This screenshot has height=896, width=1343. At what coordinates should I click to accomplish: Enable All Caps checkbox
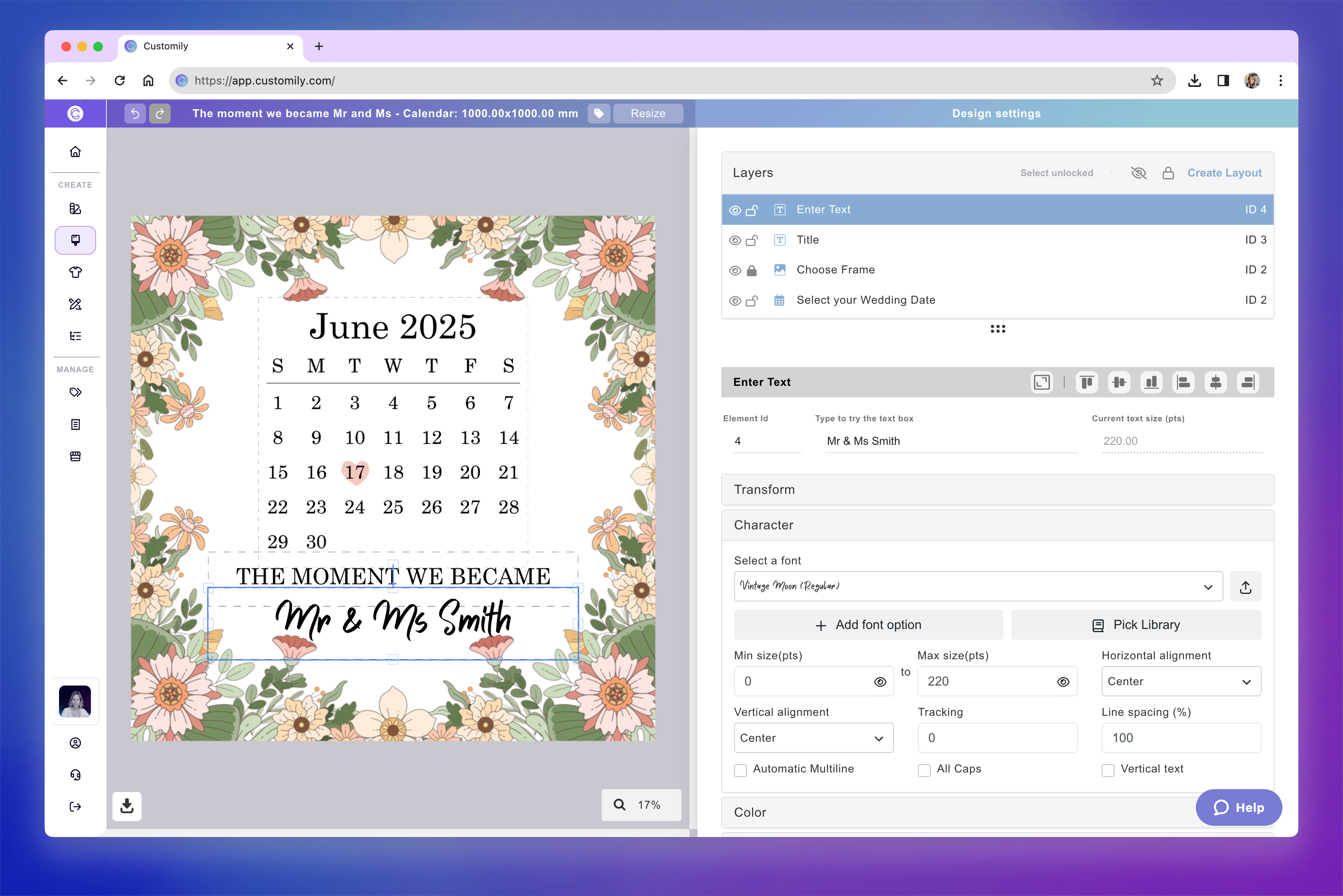[924, 770]
